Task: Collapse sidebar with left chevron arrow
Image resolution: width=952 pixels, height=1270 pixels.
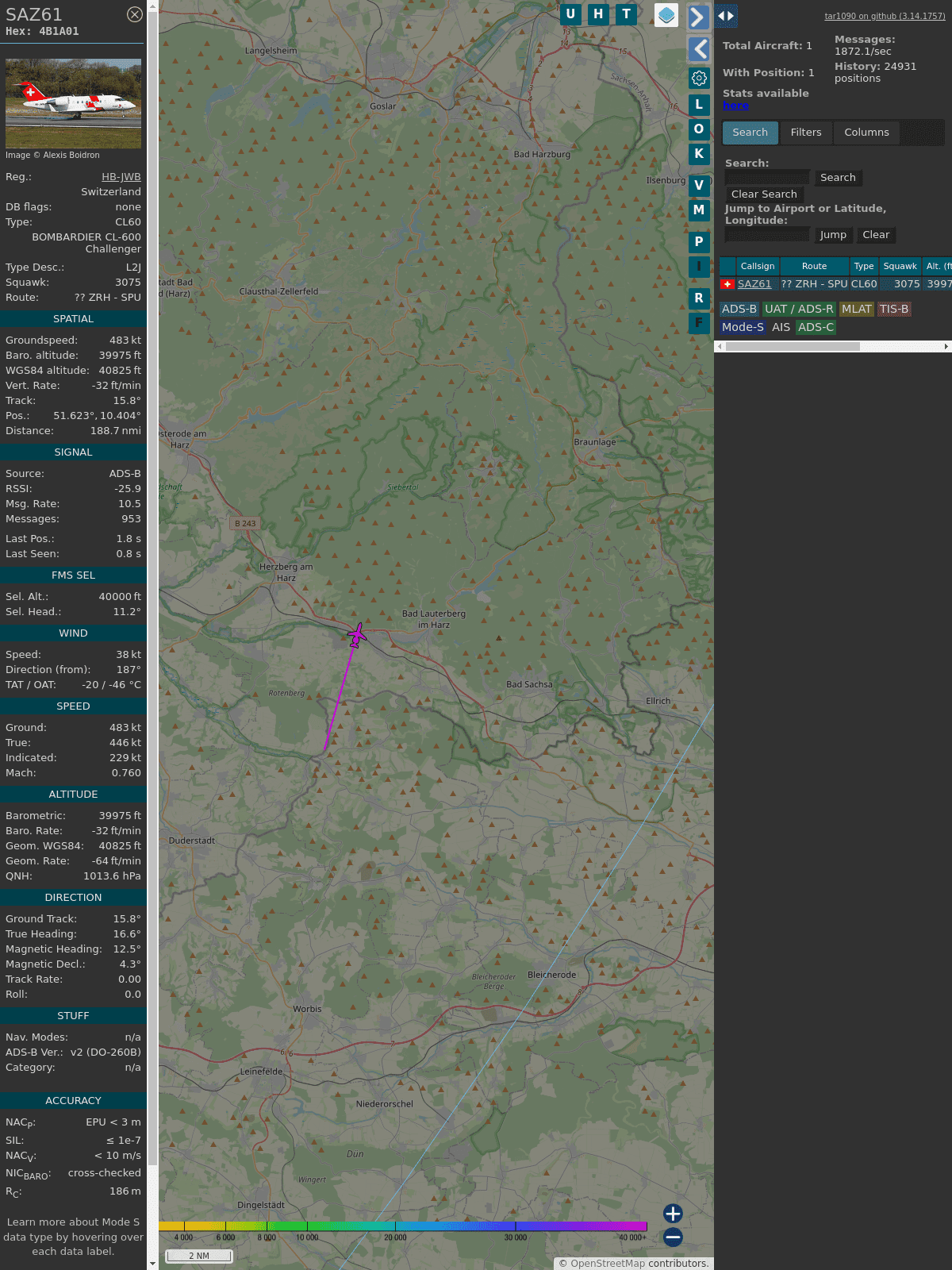Action: 698,49
